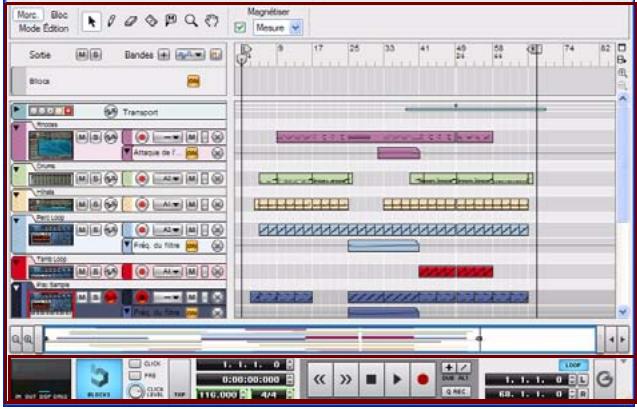Click the Record transport button

point(423,379)
